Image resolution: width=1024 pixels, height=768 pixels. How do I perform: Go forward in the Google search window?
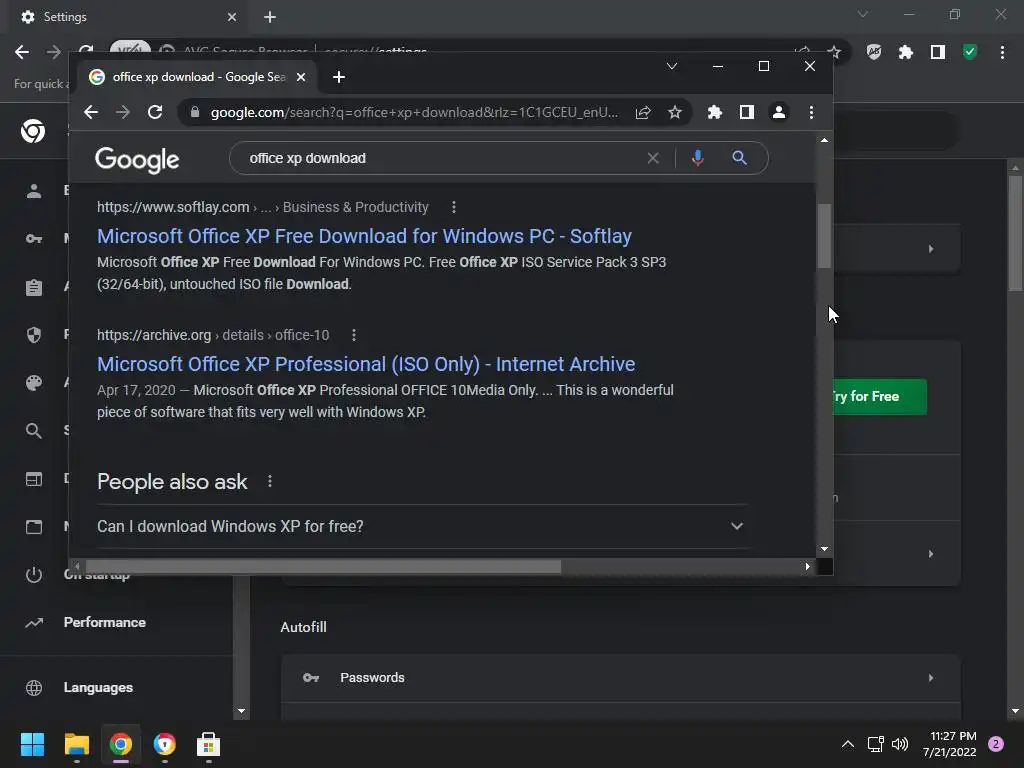pos(123,112)
